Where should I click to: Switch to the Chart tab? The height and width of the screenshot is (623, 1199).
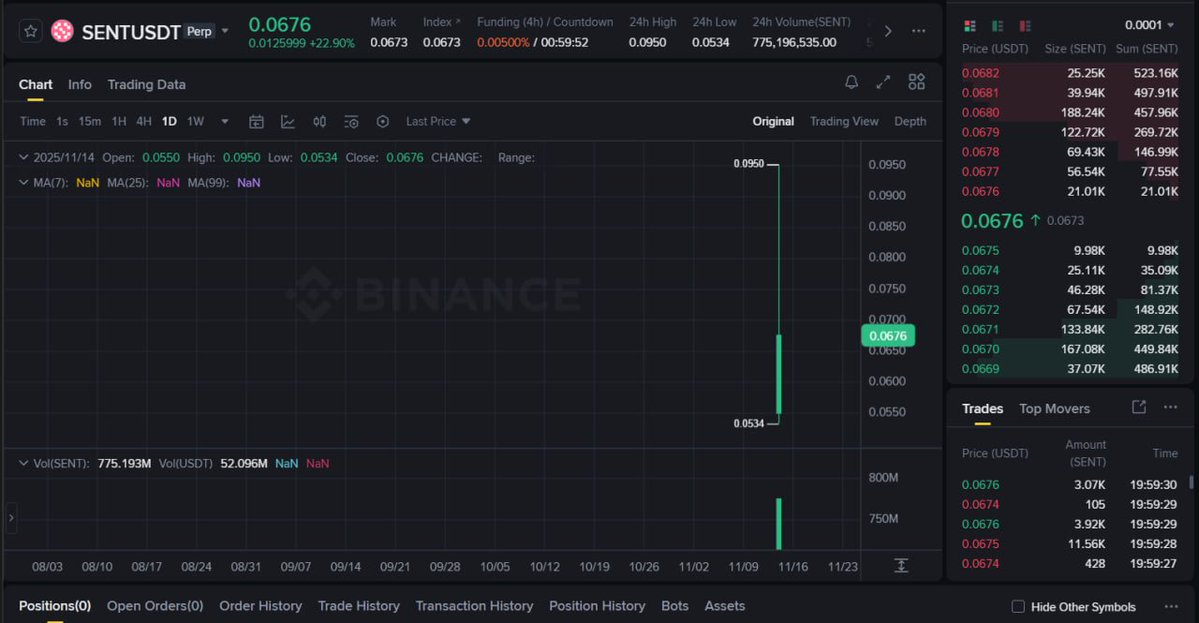click(35, 84)
